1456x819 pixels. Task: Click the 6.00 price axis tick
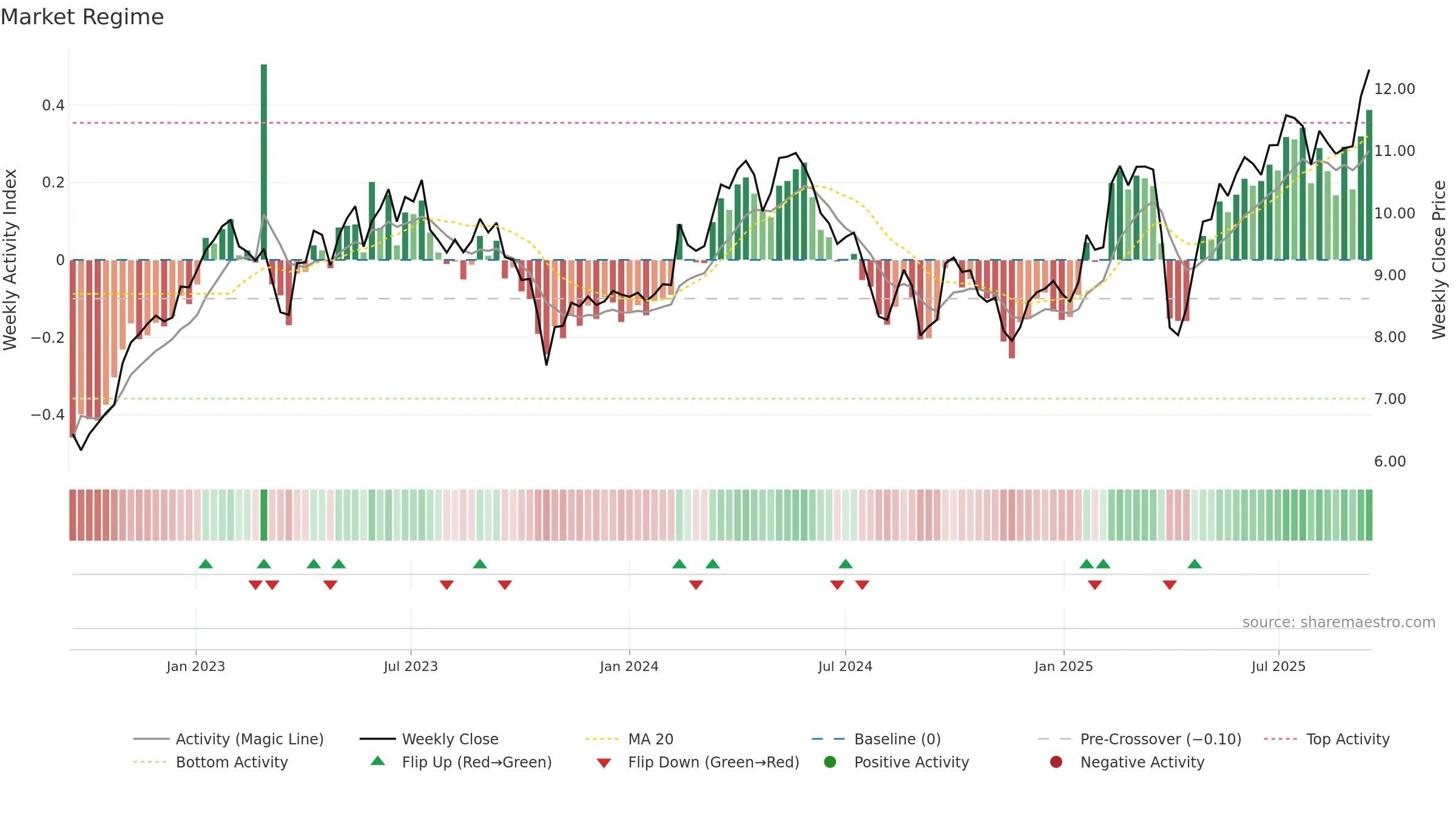pos(1390,462)
